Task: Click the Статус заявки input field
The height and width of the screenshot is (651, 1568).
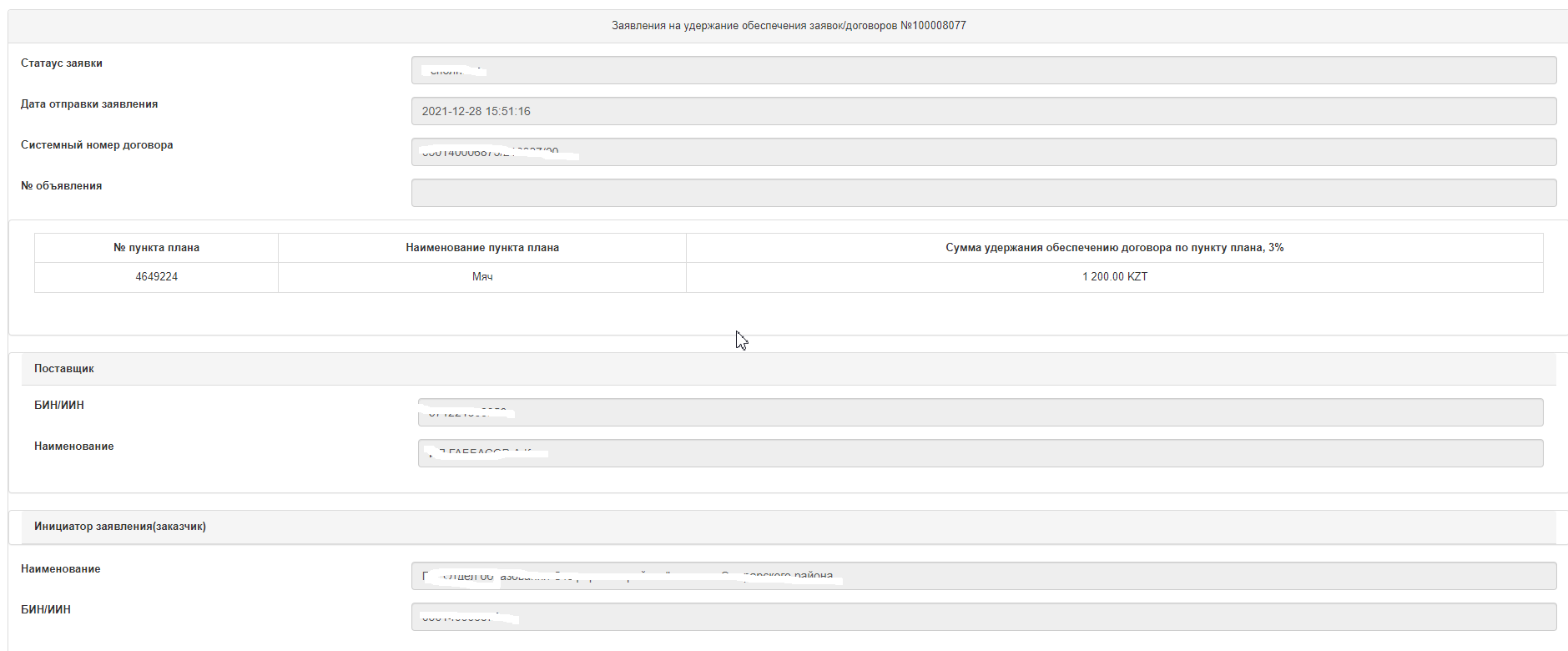Action: pyautogui.click(x=983, y=70)
